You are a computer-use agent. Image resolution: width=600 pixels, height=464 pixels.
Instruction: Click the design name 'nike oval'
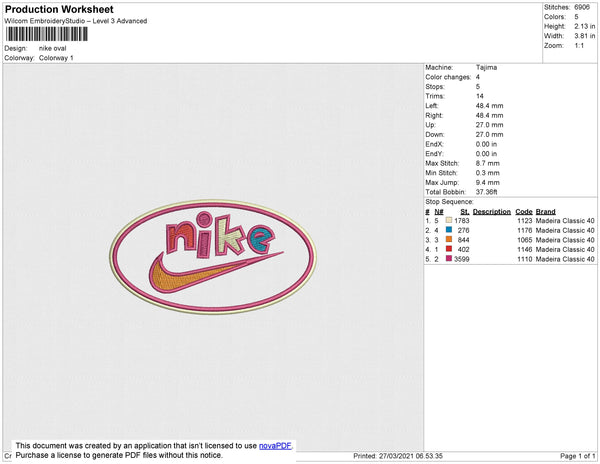tap(52, 49)
